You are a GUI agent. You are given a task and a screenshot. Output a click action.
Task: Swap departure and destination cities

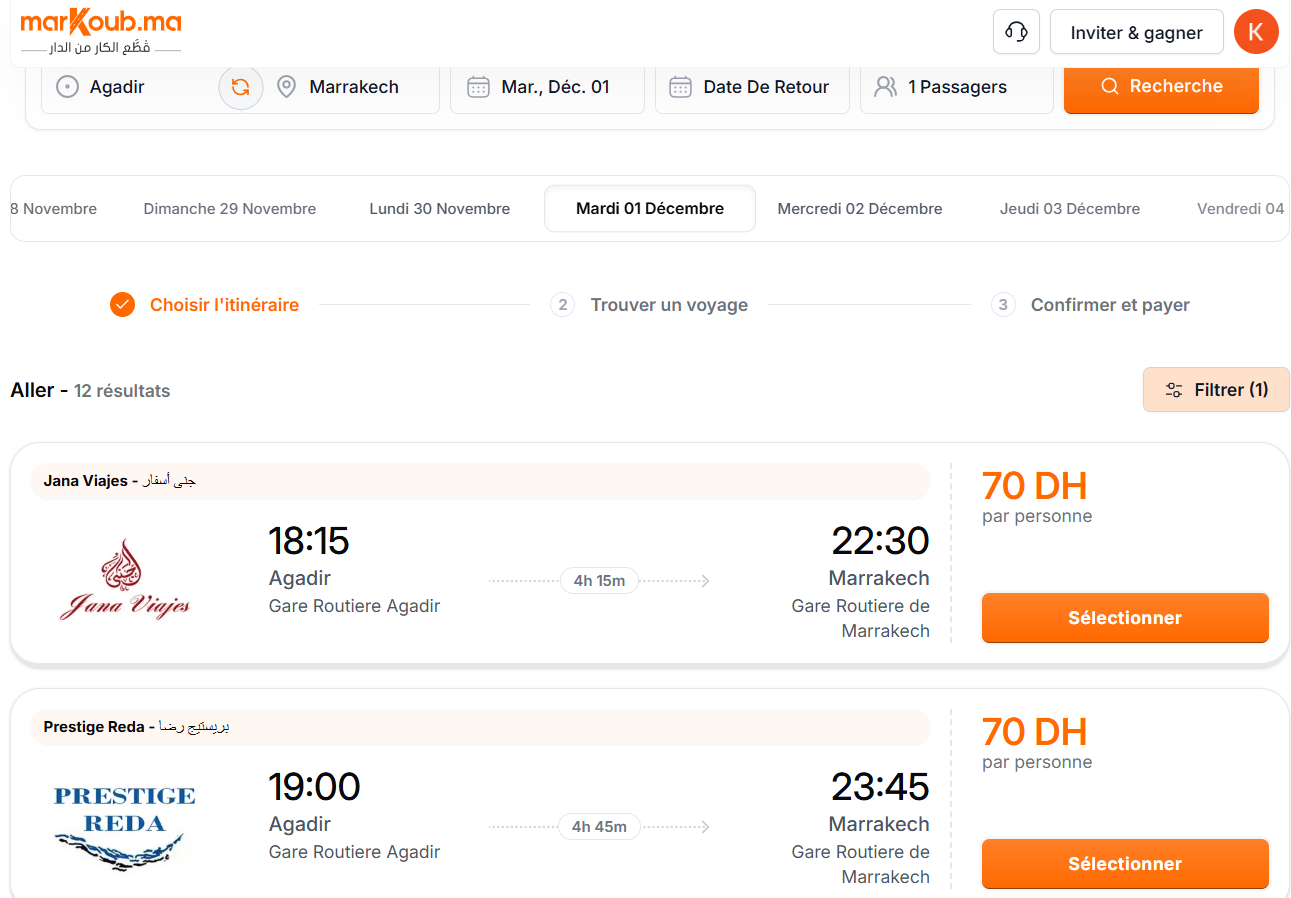point(240,87)
